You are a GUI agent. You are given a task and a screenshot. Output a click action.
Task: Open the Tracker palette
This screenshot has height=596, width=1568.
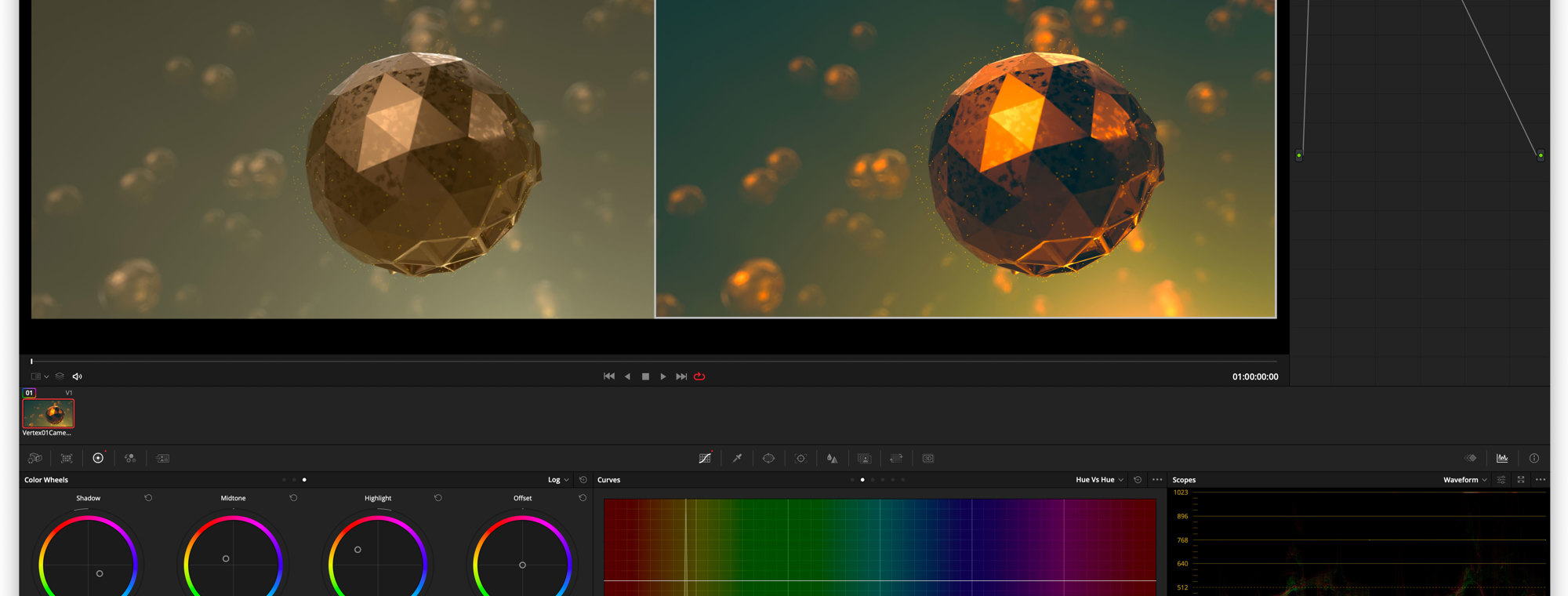pyautogui.click(x=800, y=458)
